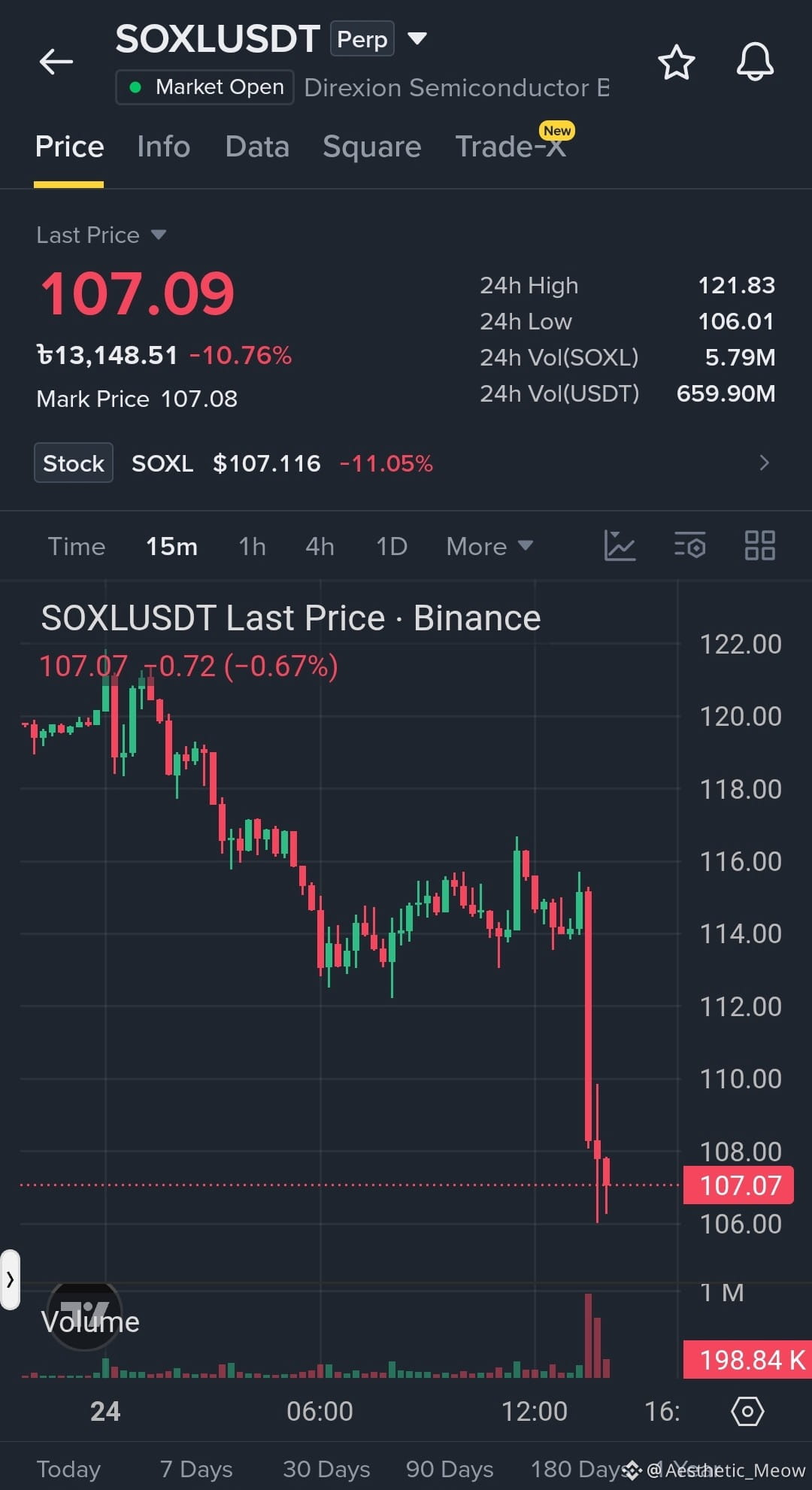Screen dimensions: 812x1490
Task: Tap the back arrow icon
Action: [56, 62]
